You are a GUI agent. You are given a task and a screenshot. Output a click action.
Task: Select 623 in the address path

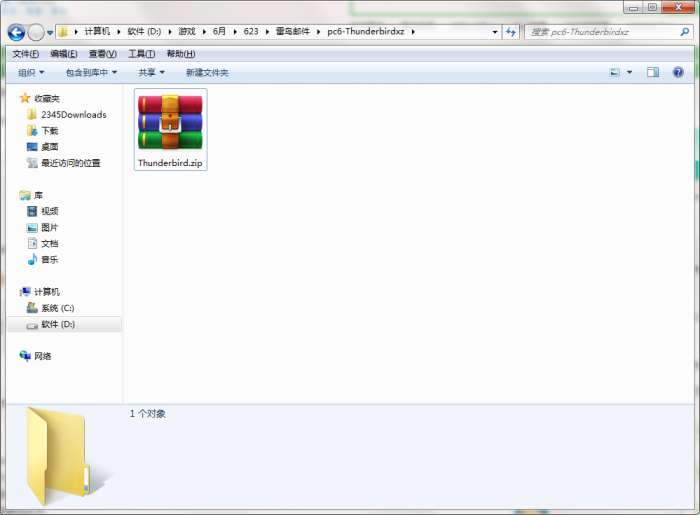(251, 31)
